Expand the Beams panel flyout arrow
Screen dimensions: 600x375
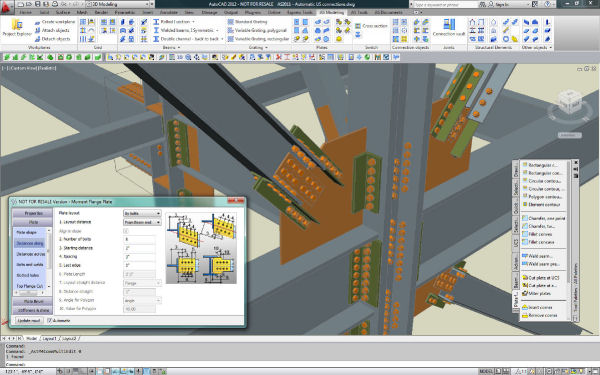tap(179, 47)
